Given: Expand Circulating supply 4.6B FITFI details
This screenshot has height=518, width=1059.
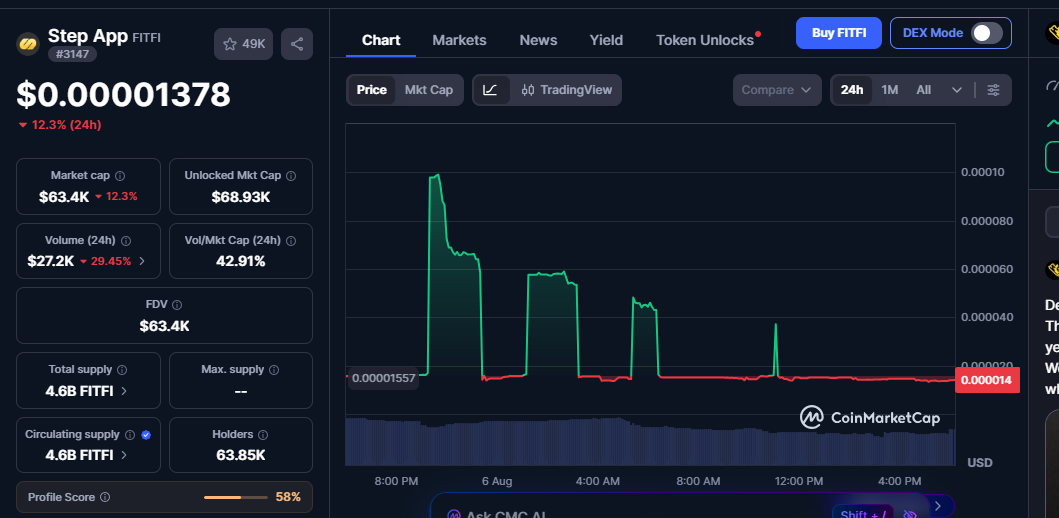Looking at the screenshot, I should 124,456.
